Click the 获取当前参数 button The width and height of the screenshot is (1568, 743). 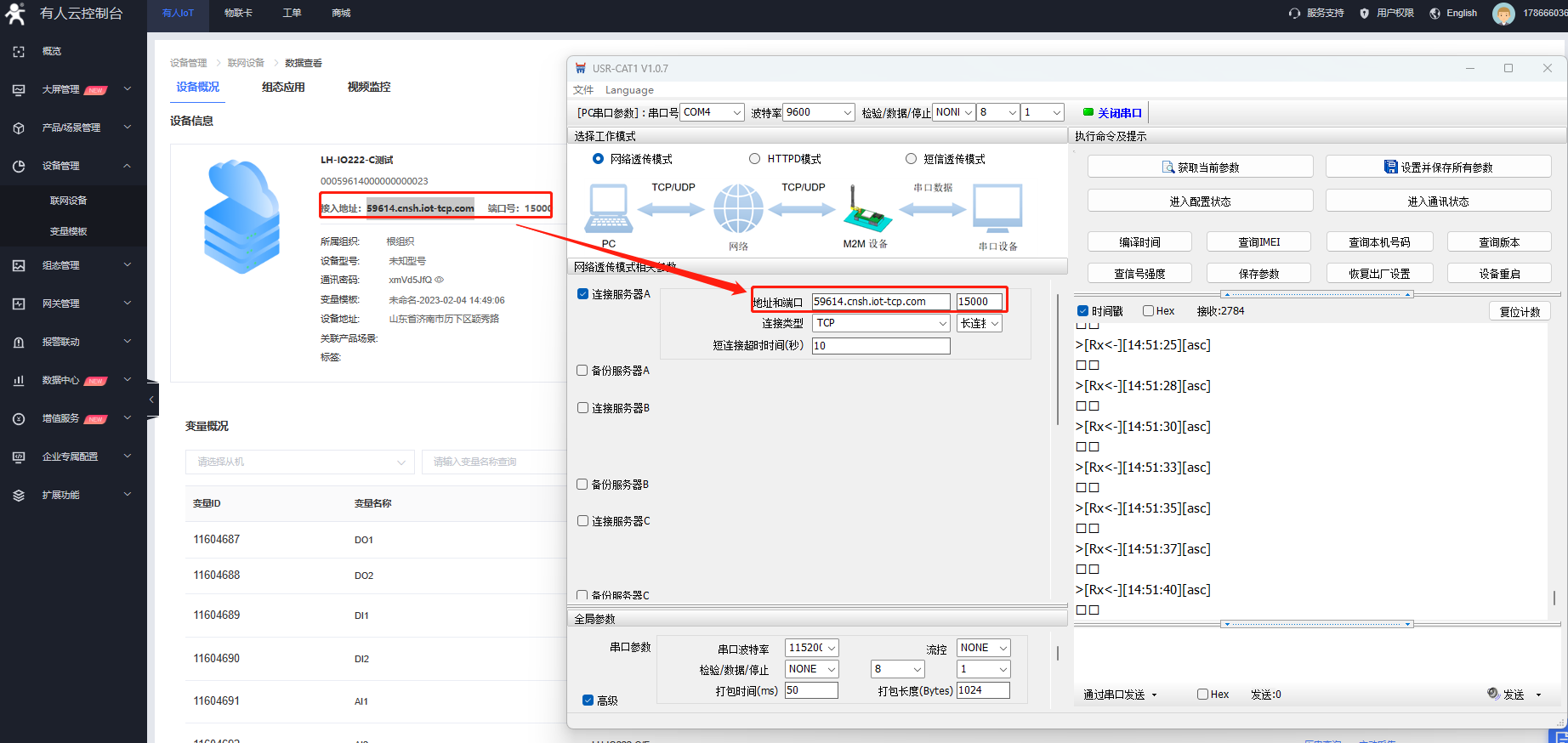[1200, 167]
